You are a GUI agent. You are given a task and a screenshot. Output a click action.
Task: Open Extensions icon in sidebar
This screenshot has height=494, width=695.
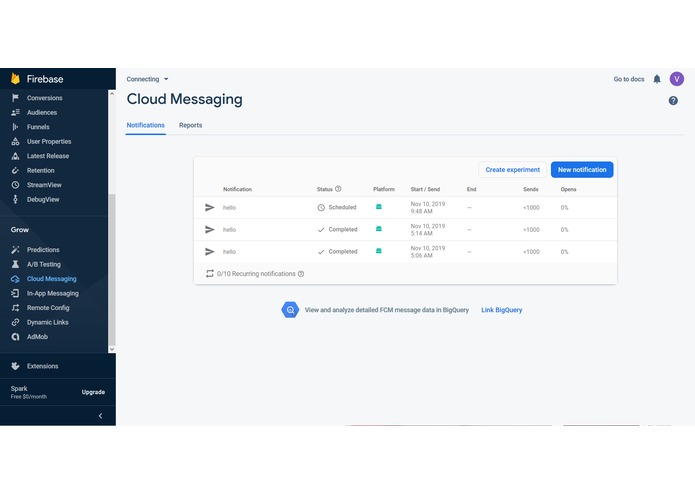point(16,366)
